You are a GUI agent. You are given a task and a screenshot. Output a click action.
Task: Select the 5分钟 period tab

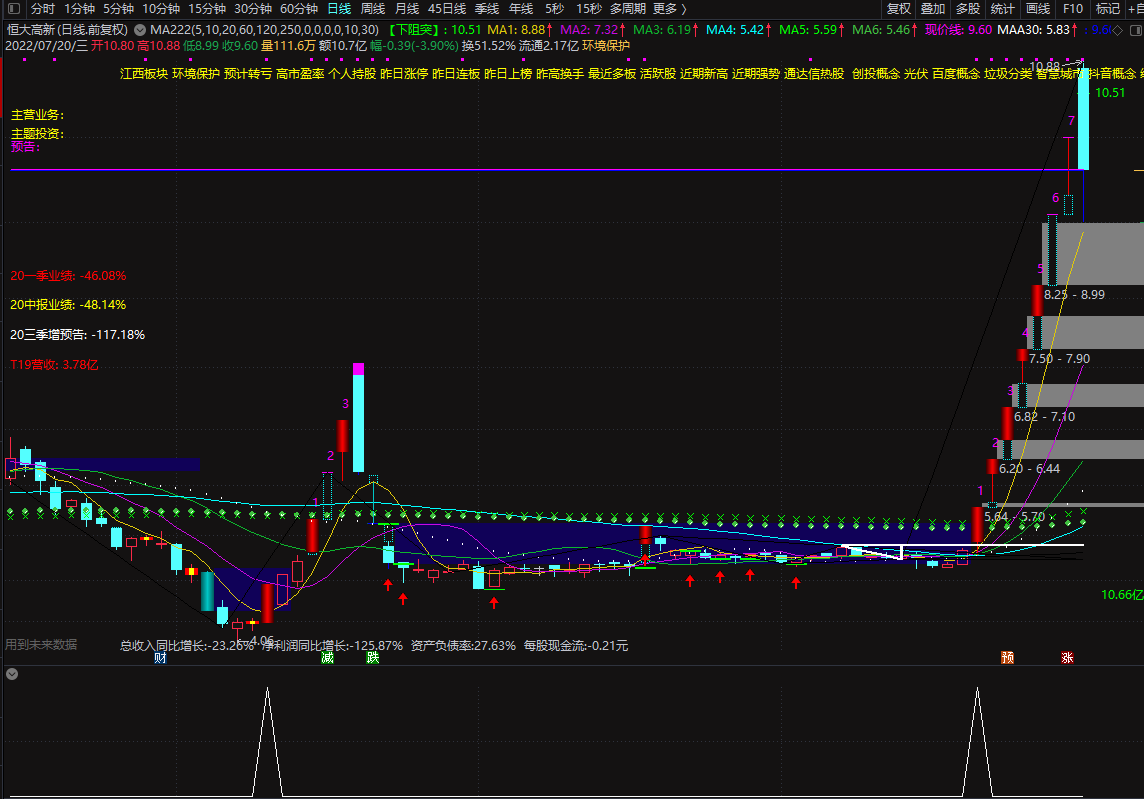click(x=118, y=9)
